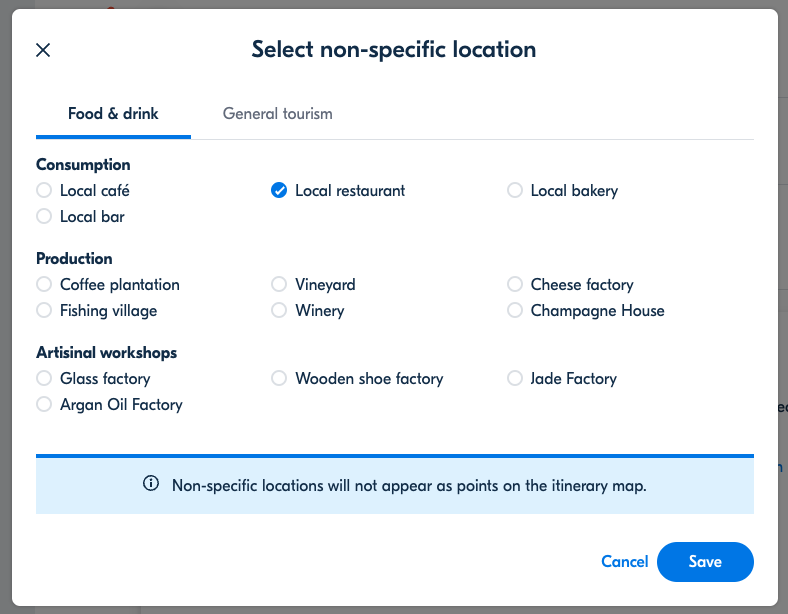Select the Argan Oil Factory option
788x614 pixels.
tap(44, 404)
